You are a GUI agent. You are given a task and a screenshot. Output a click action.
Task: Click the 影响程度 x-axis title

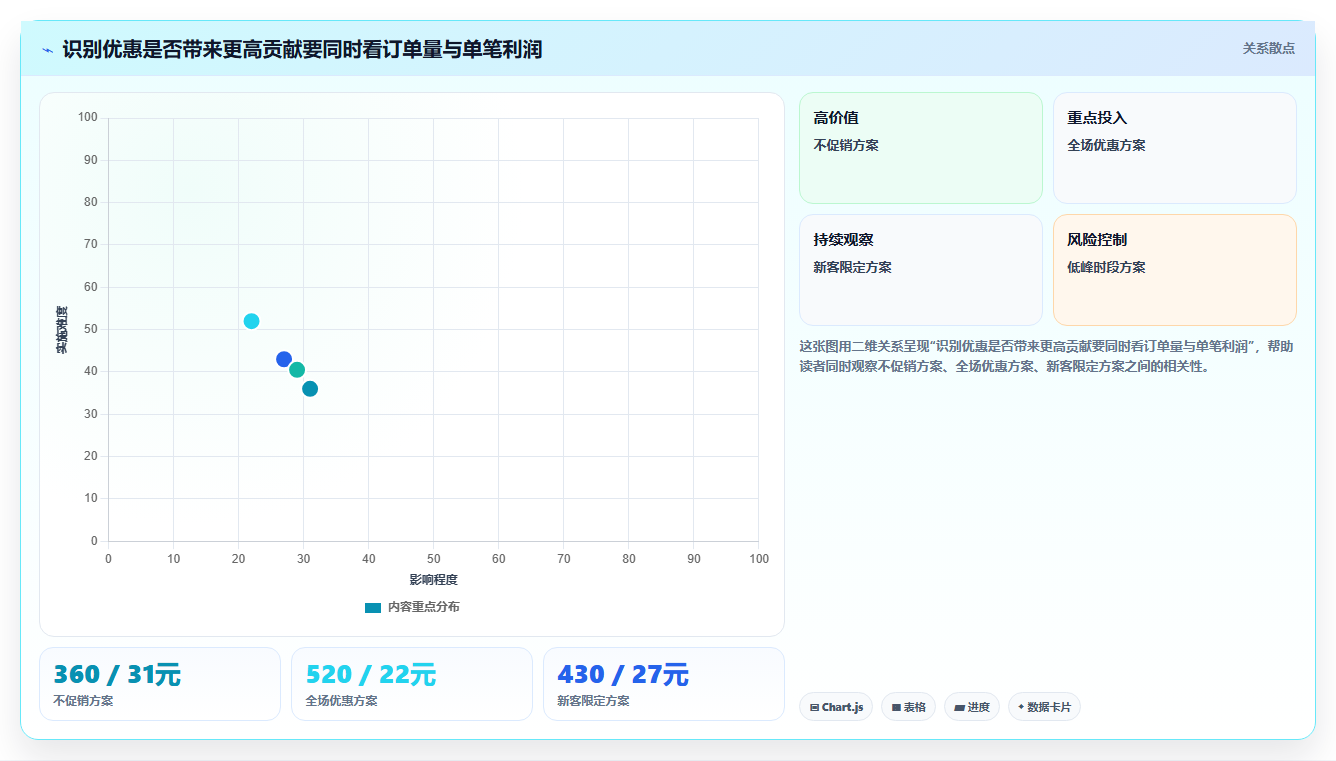(x=433, y=580)
